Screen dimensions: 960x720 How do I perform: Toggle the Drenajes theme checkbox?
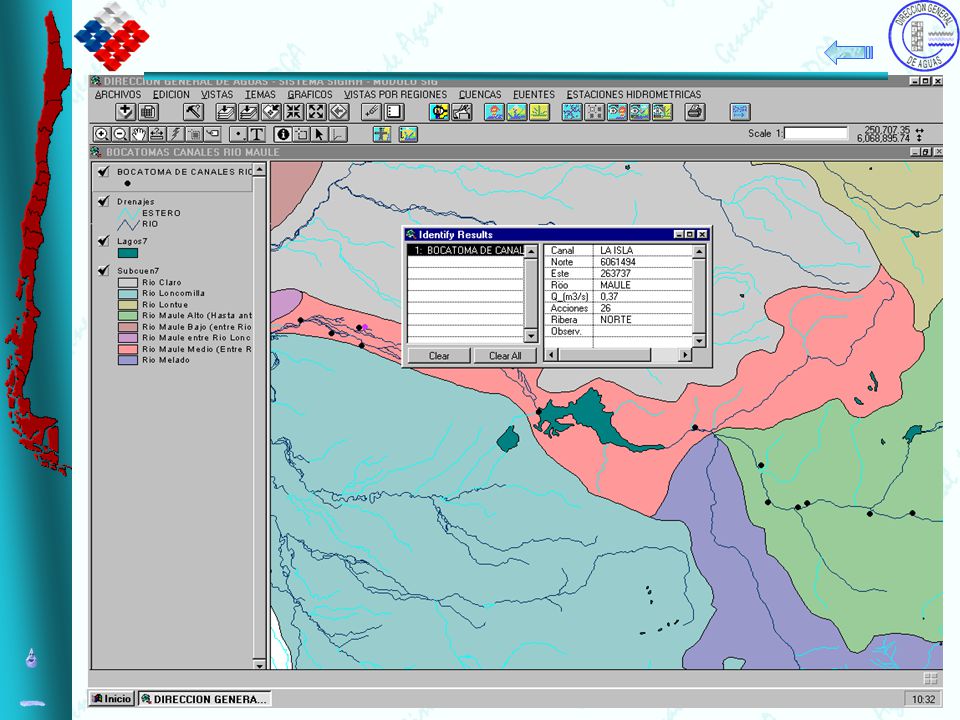coord(103,201)
